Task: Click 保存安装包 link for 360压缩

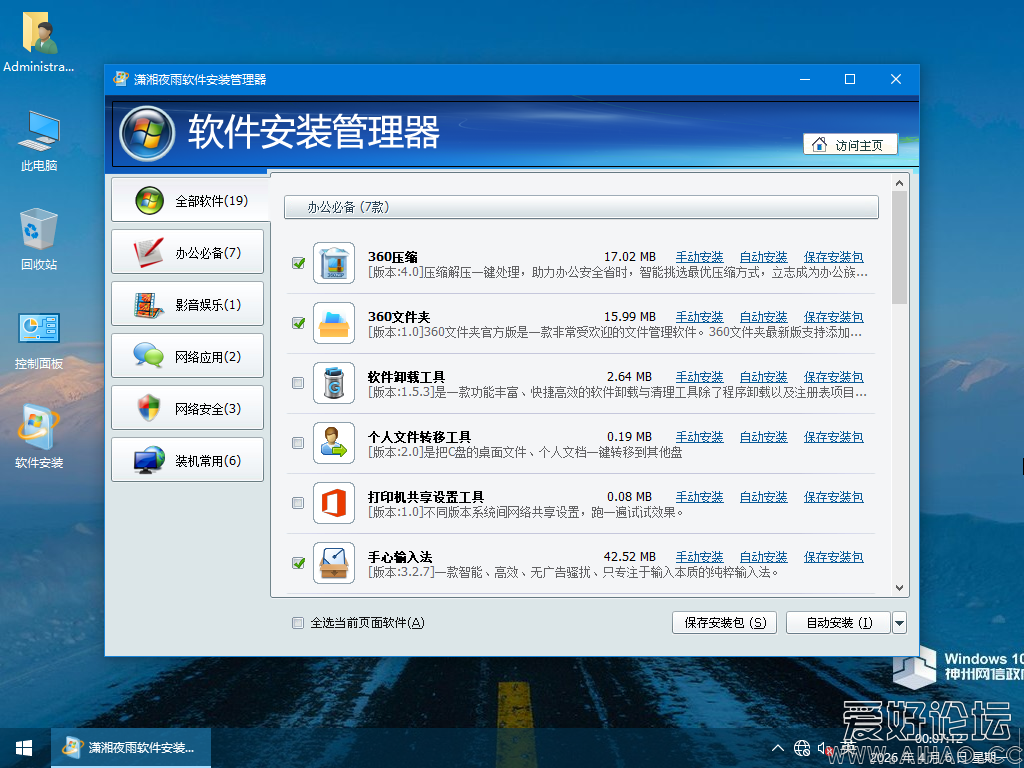Action: pyautogui.click(x=833, y=257)
